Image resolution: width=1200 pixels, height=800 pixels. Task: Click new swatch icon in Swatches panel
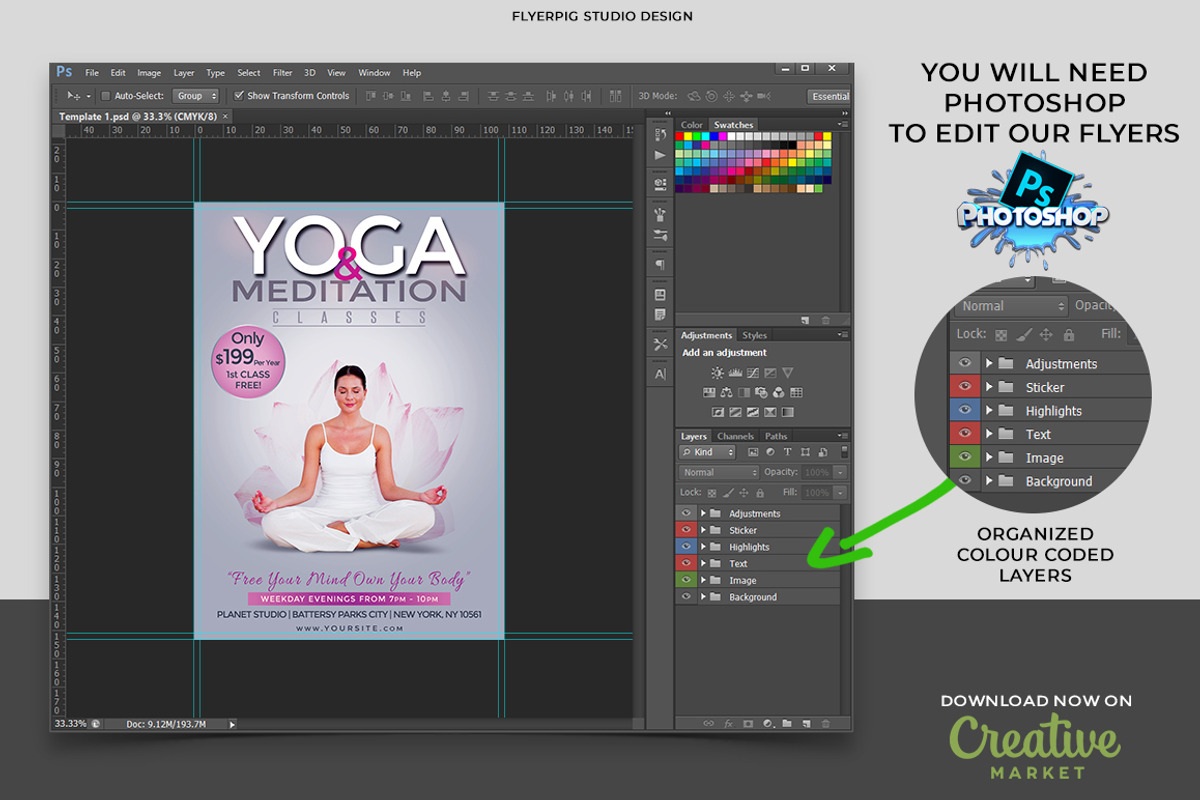[x=805, y=320]
